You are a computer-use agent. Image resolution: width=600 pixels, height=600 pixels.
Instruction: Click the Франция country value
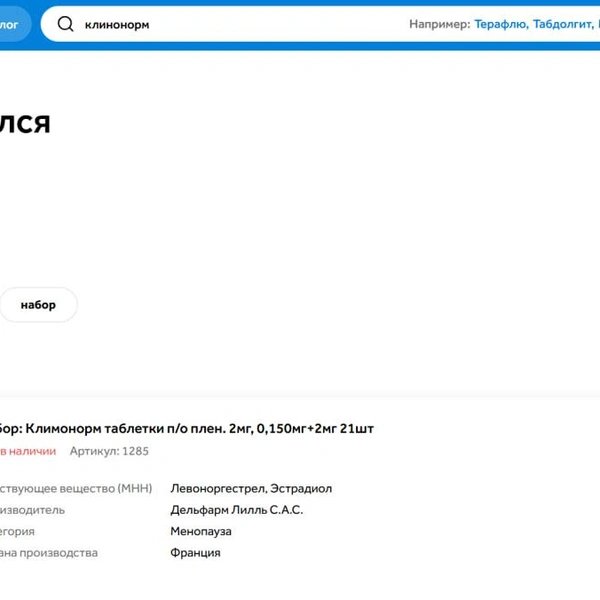coord(195,553)
